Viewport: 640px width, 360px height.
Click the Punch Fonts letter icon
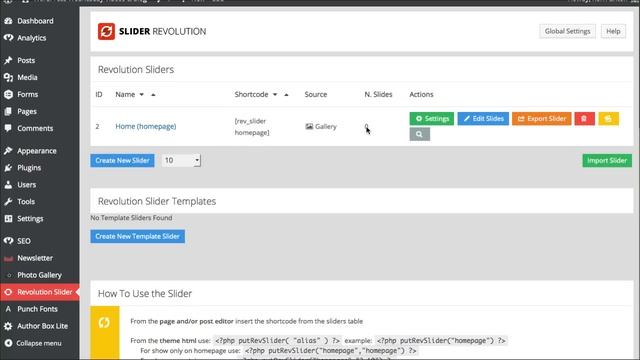tap(8, 309)
